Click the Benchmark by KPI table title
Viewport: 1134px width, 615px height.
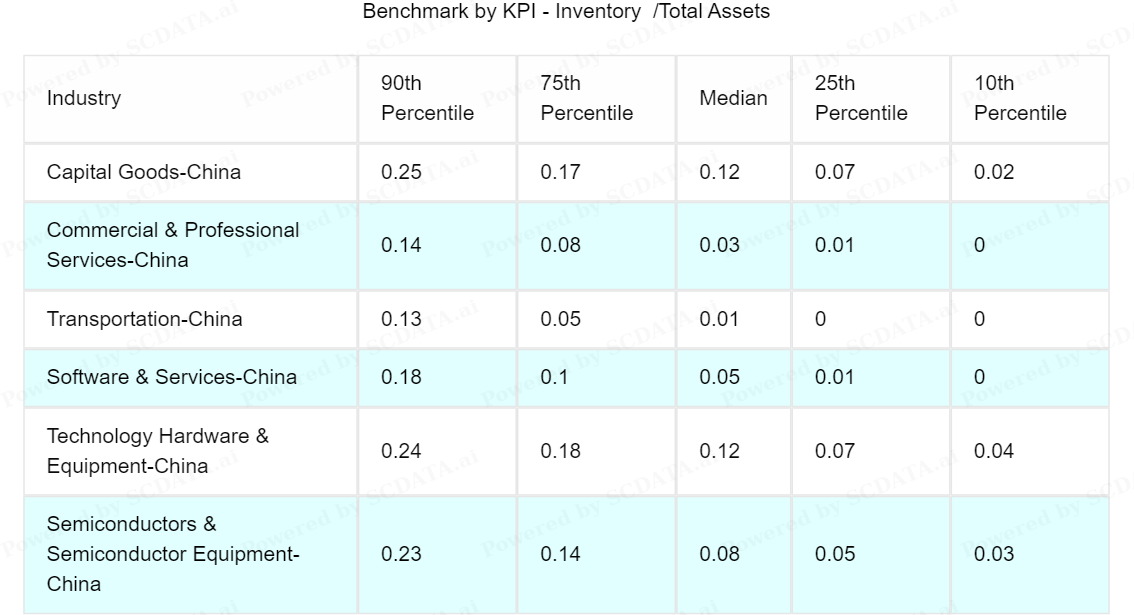(566, 12)
